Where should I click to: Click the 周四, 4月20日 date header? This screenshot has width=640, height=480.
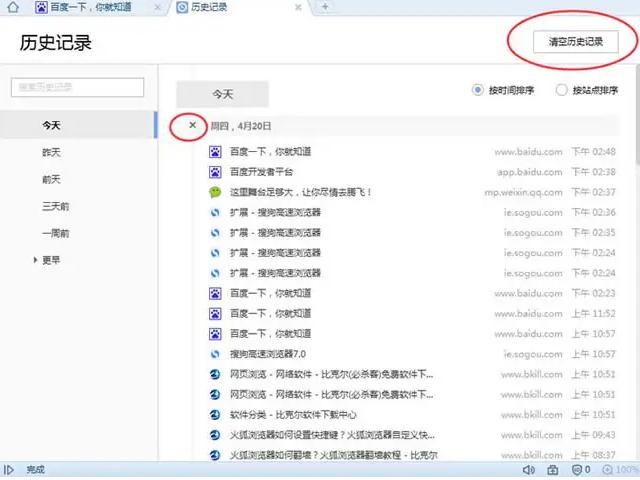pyautogui.click(x=241, y=126)
